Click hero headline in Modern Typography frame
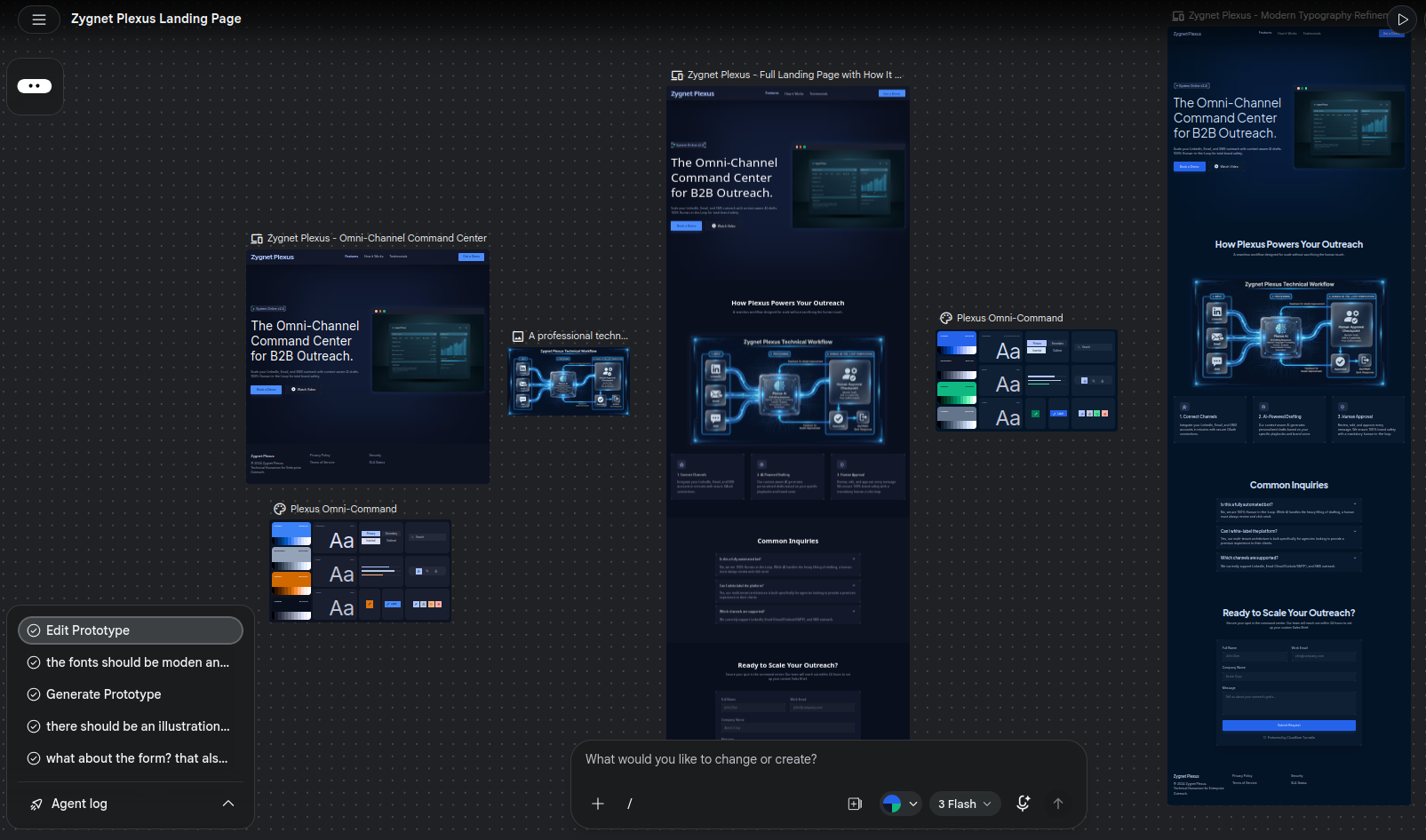1426x840 pixels. pos(1227,118)
